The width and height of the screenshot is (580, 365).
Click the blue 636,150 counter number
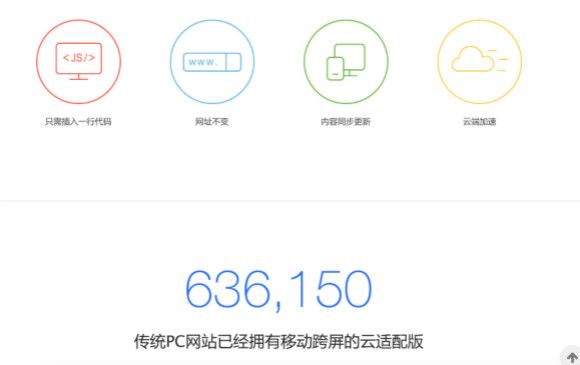279,290
